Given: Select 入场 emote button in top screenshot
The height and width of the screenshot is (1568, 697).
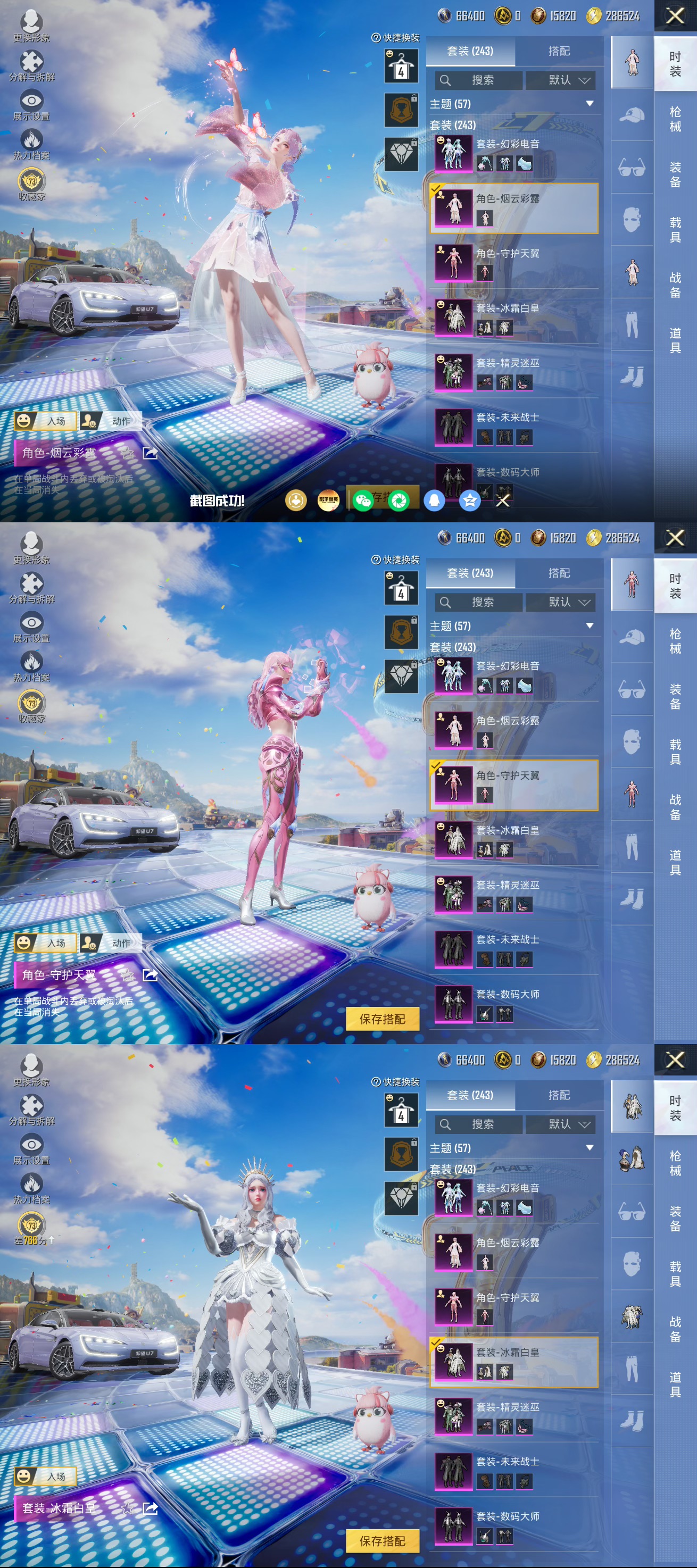Looking at the screenshot, I should (46, 421).
